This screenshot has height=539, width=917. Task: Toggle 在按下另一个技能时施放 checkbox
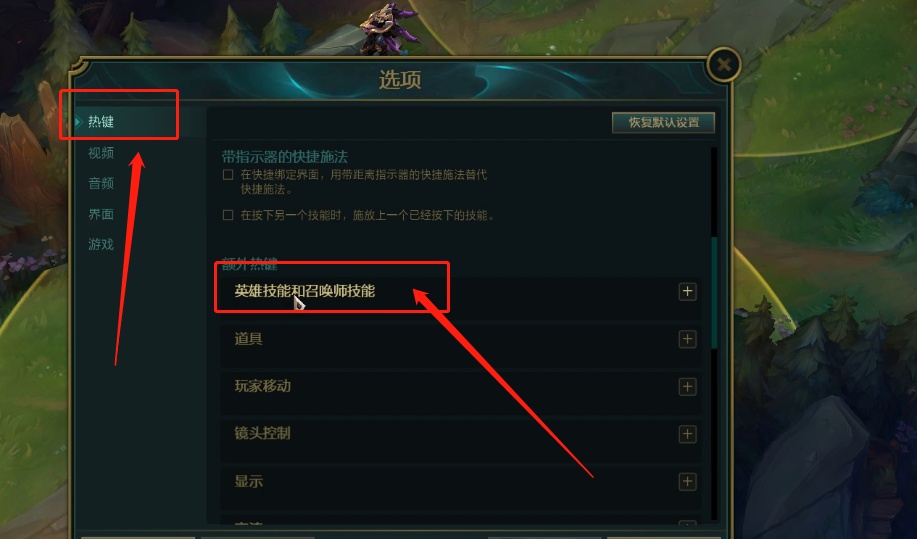click(228, 215)
